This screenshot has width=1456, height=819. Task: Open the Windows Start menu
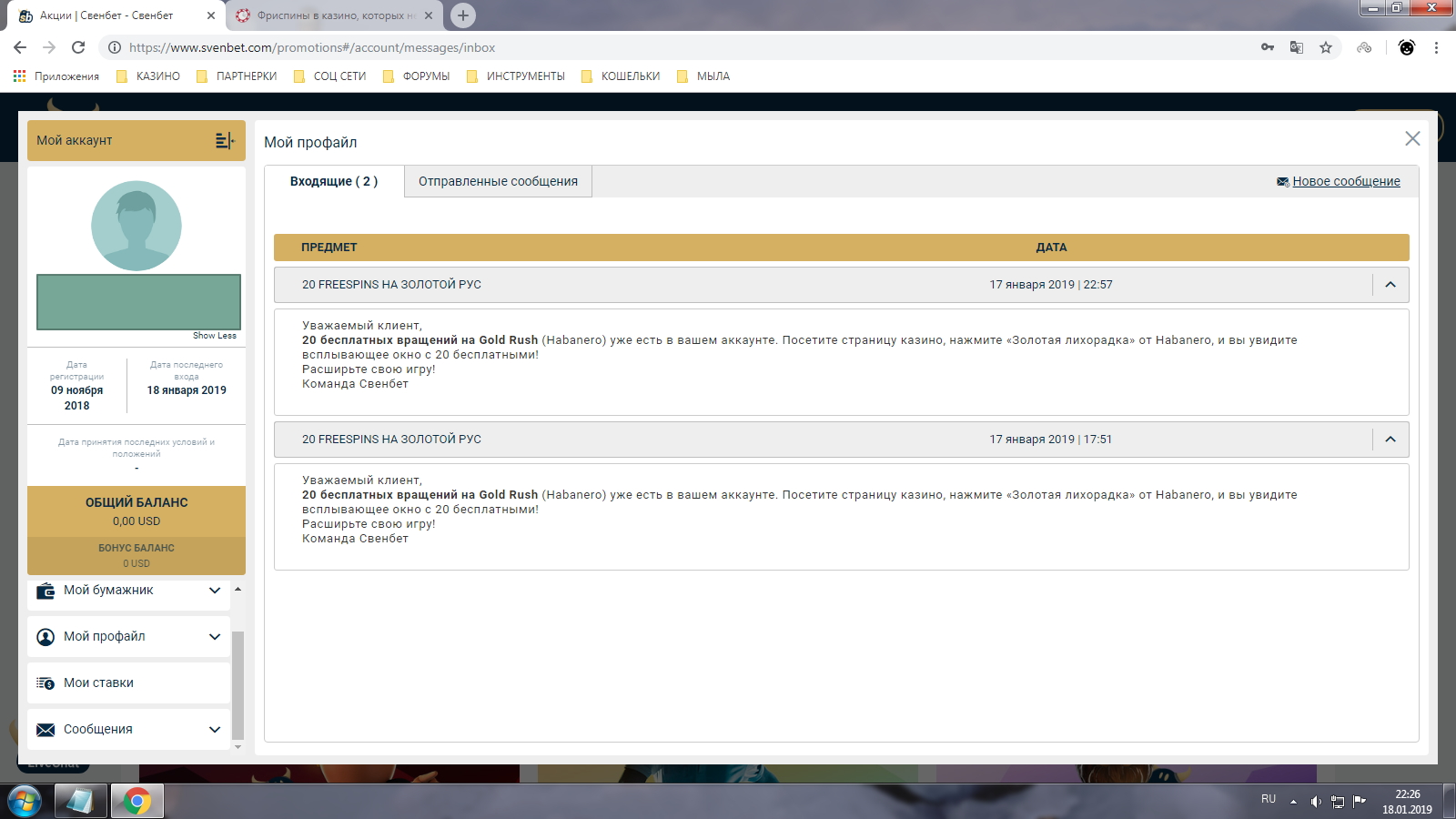tap(25, 802)
